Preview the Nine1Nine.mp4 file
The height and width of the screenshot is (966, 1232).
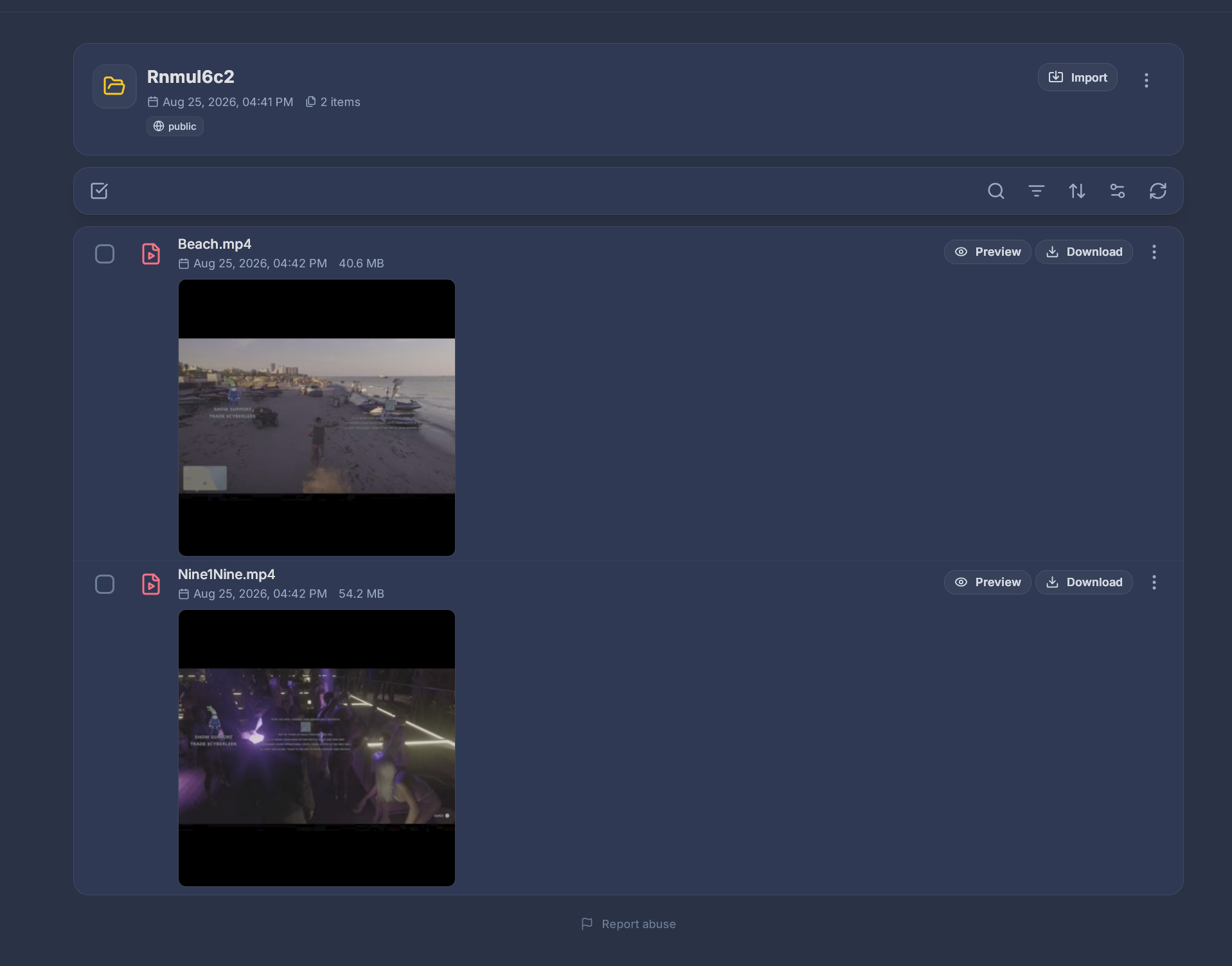coord(987,582)
